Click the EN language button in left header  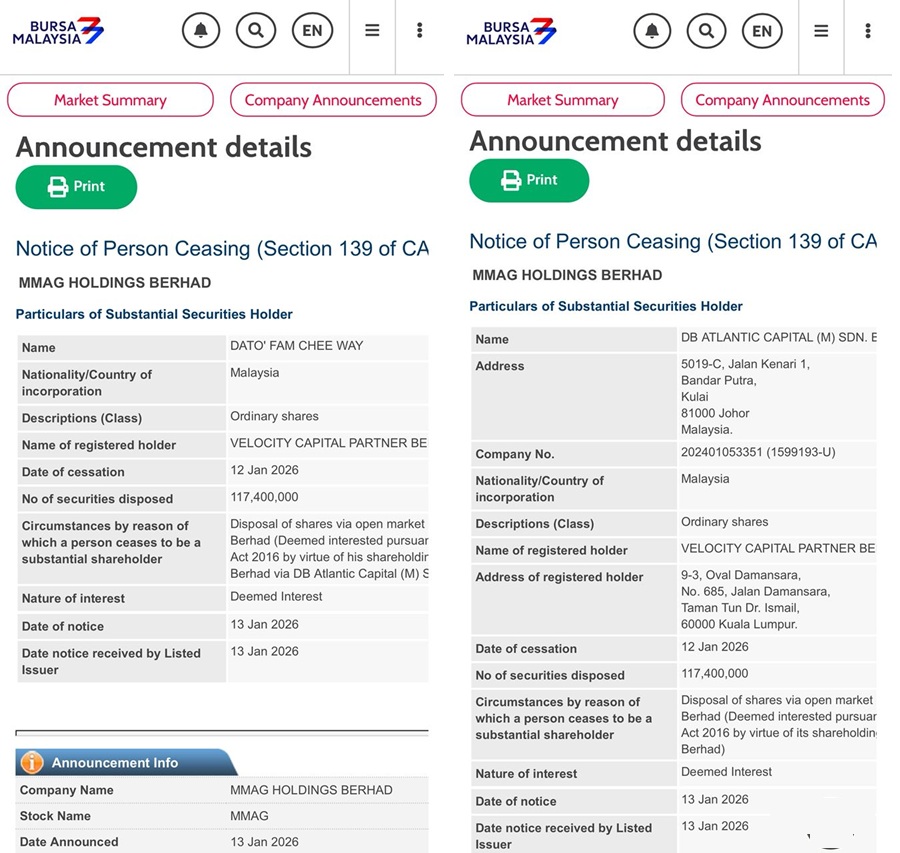(x=312, y=31)
